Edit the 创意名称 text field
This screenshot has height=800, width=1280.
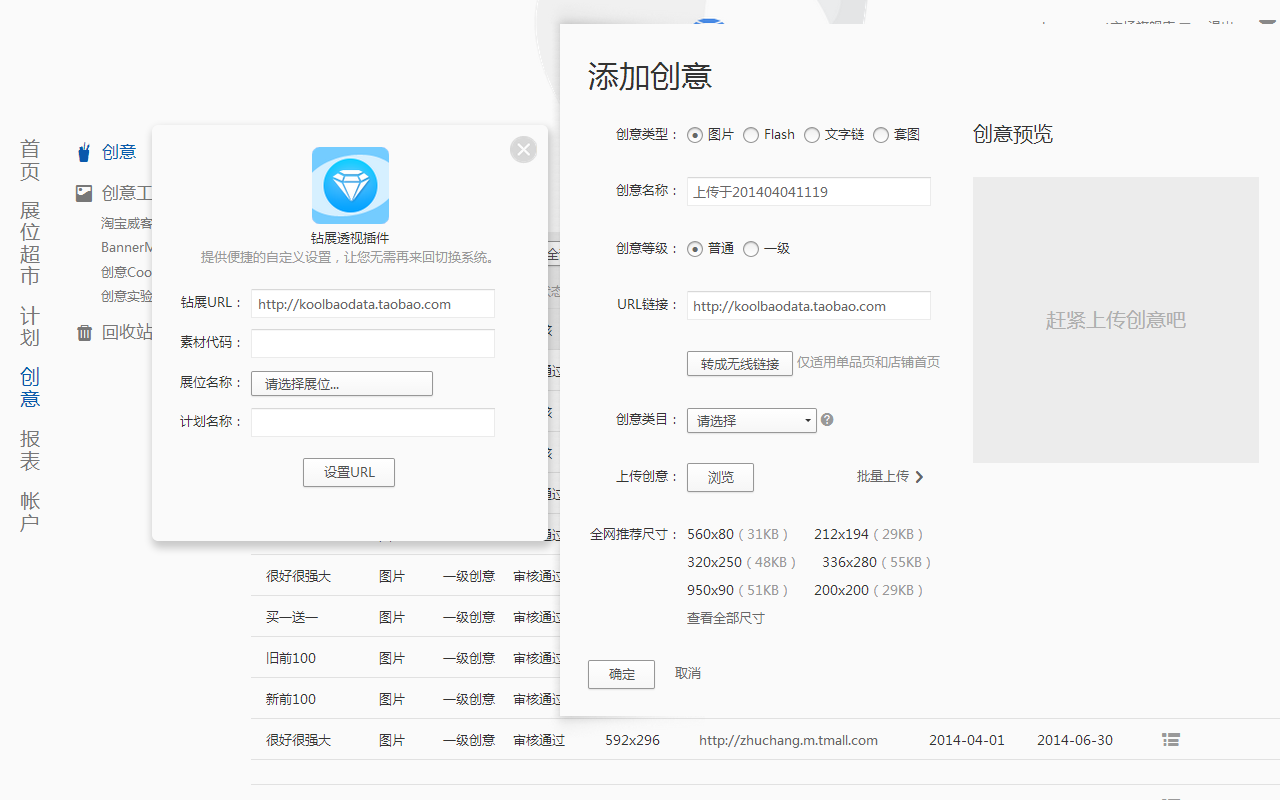[x=809, y=192]
